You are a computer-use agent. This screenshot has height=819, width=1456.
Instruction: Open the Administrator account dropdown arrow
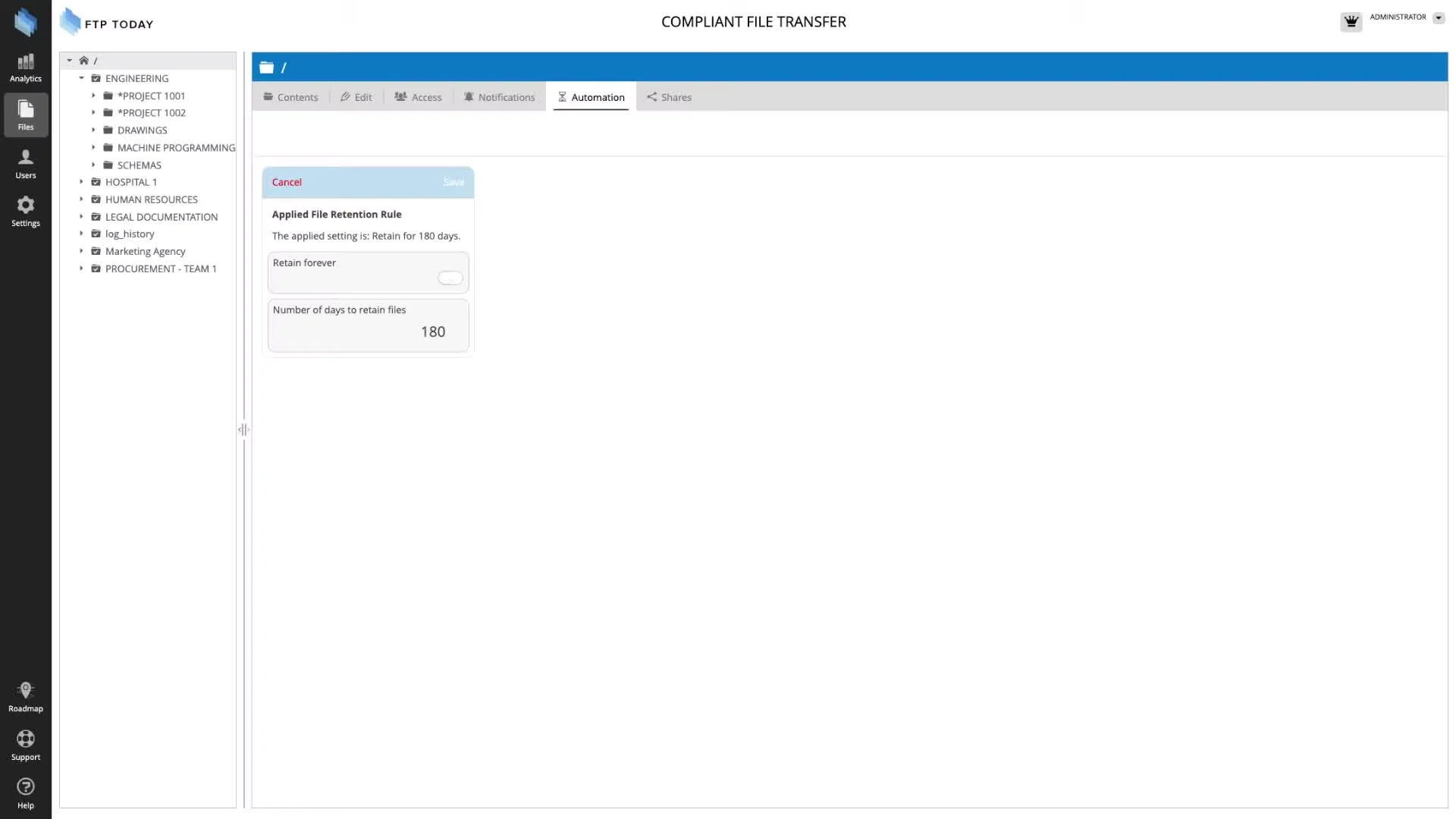tap(1439, 18)
